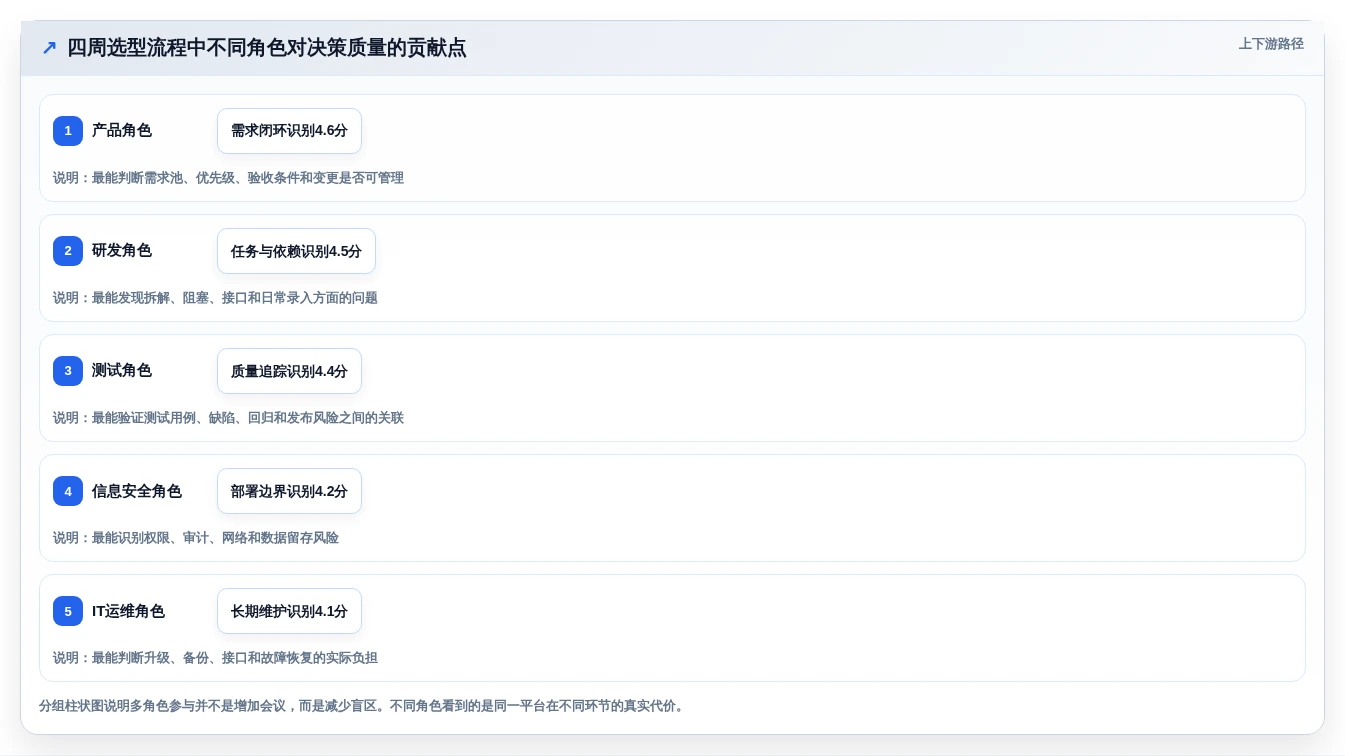This screenshot has height=756, width=1345.
Task: Click the 测试角色 label
Action: (x=122, y=371)
